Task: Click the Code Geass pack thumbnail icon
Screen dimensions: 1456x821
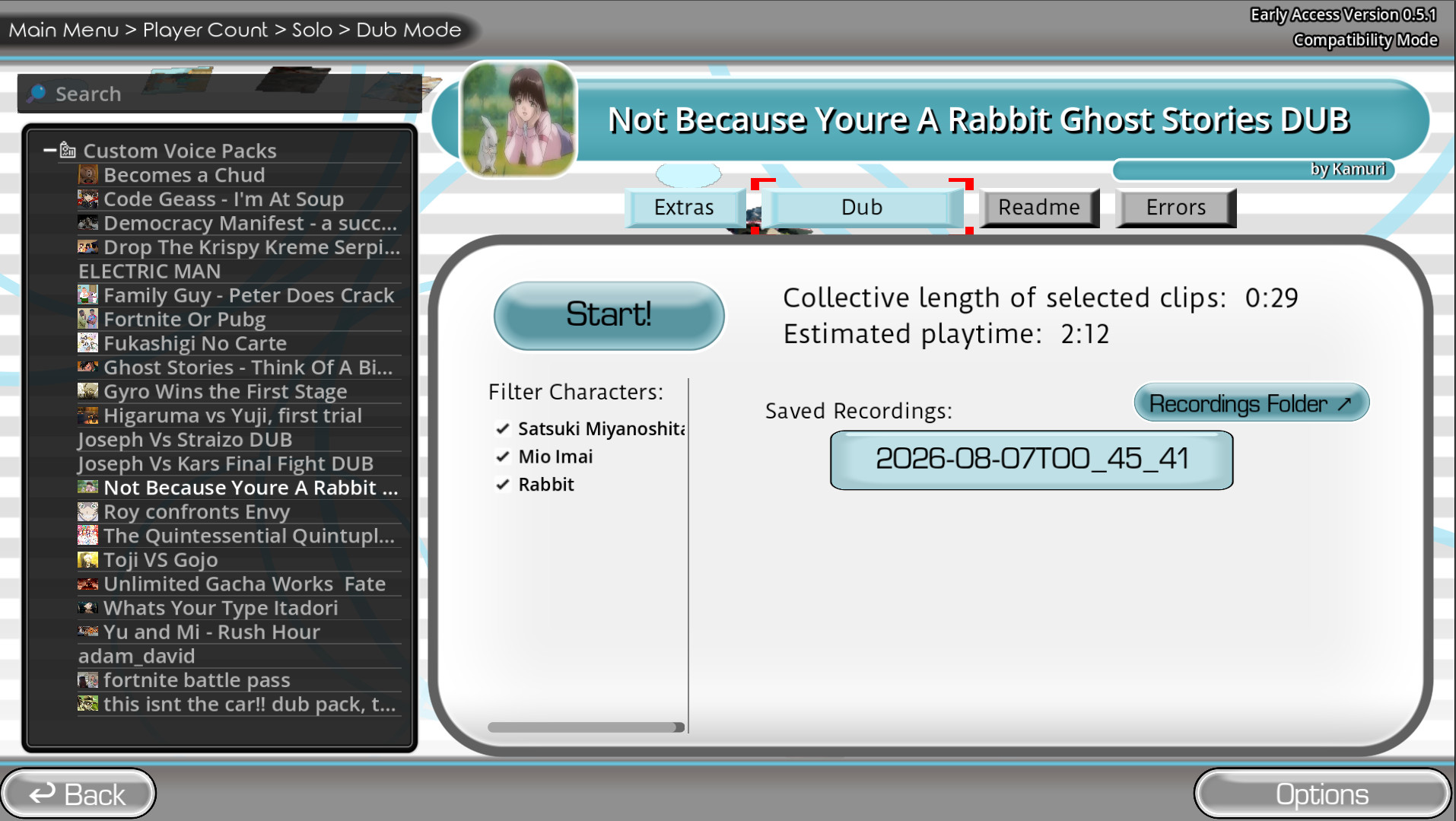Action: 87,199
